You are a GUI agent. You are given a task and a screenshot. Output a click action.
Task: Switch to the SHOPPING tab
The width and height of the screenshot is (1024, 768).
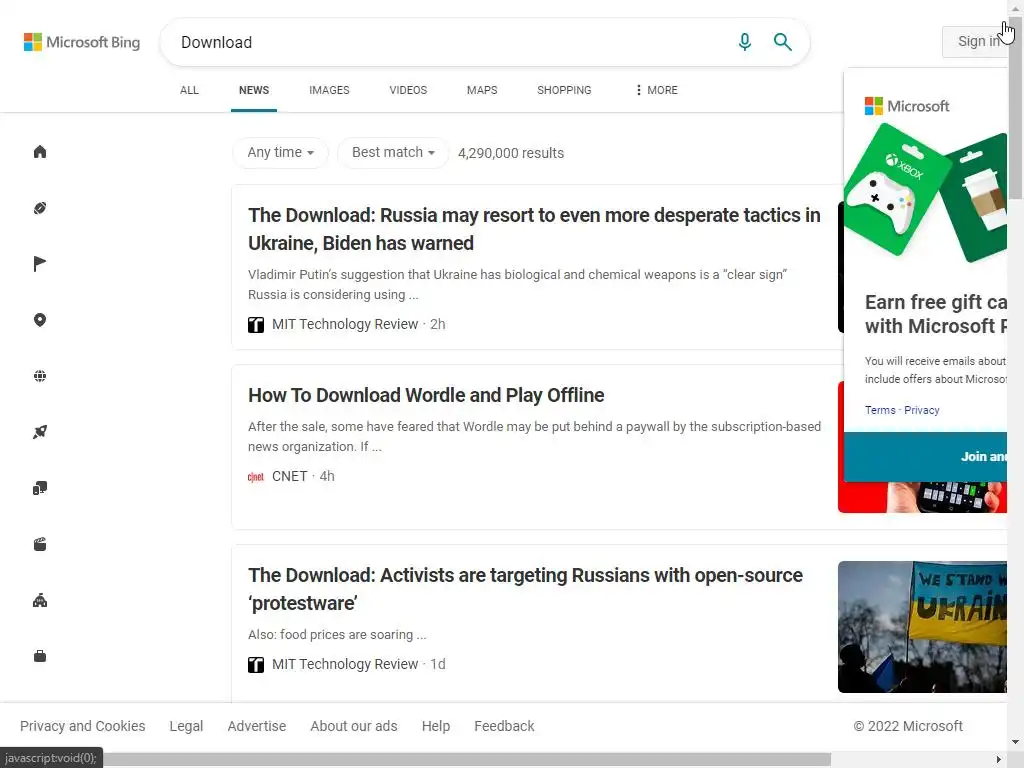click(564, 90)
